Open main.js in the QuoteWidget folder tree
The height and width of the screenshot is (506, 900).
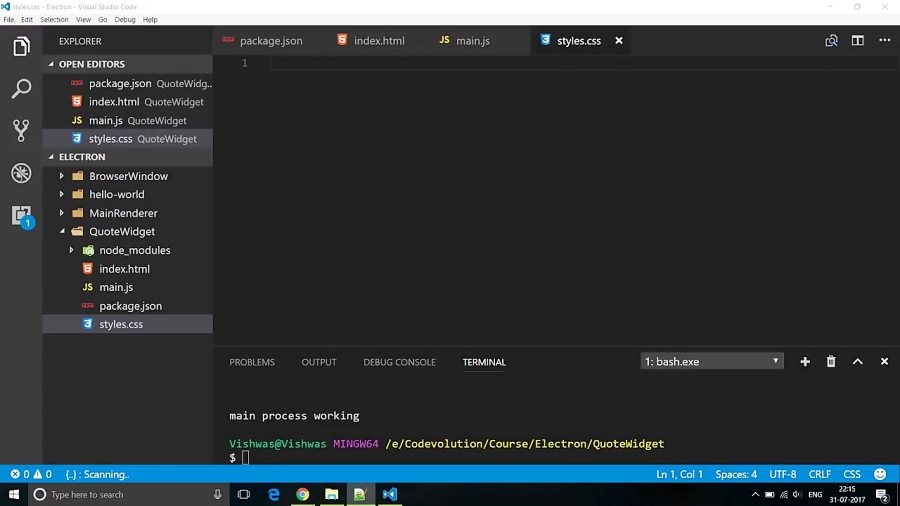point(116,287)
